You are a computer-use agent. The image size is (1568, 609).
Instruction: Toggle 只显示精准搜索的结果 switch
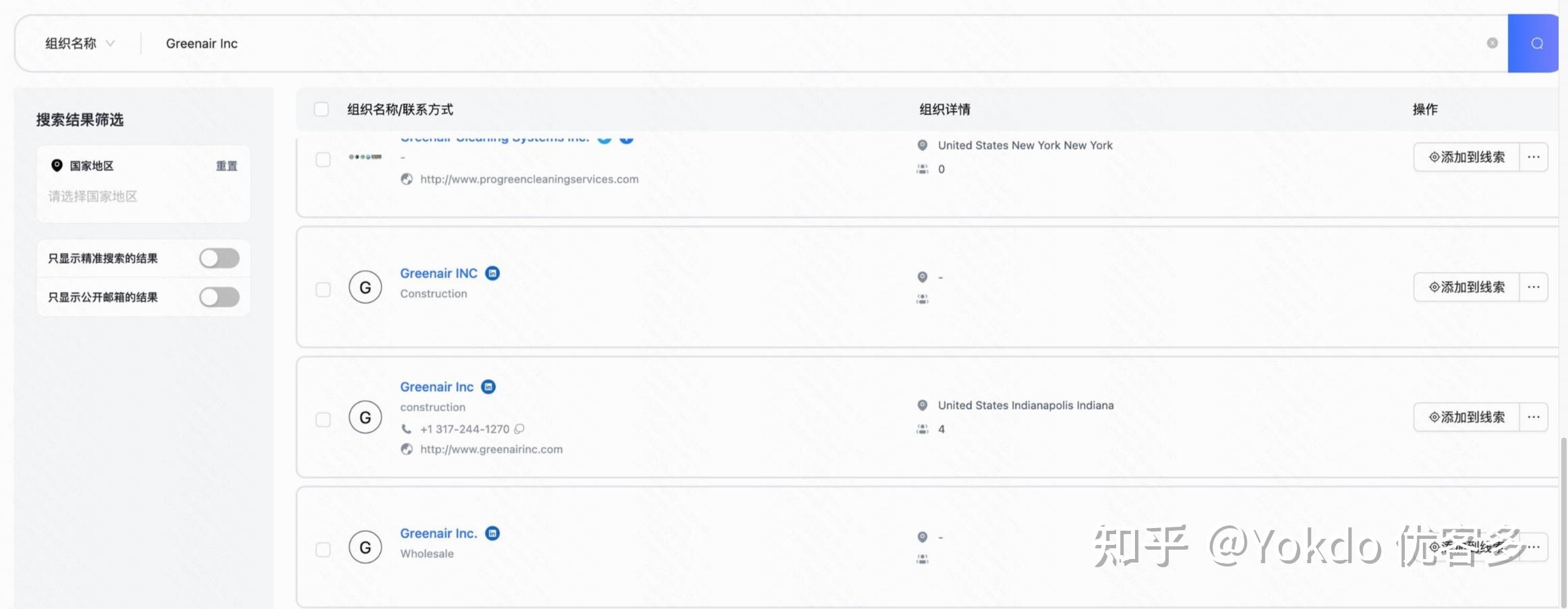(x=219, y=258)
